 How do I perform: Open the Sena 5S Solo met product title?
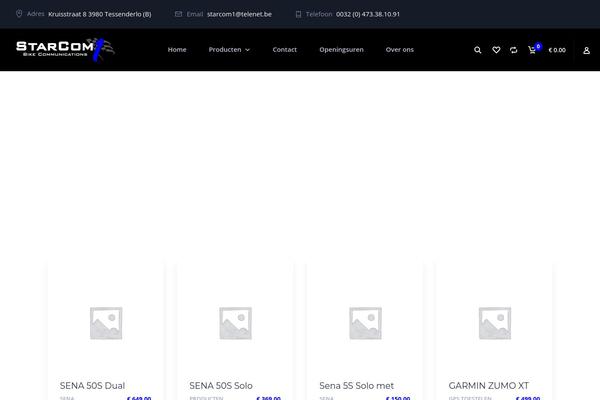[x=356, y=385]
